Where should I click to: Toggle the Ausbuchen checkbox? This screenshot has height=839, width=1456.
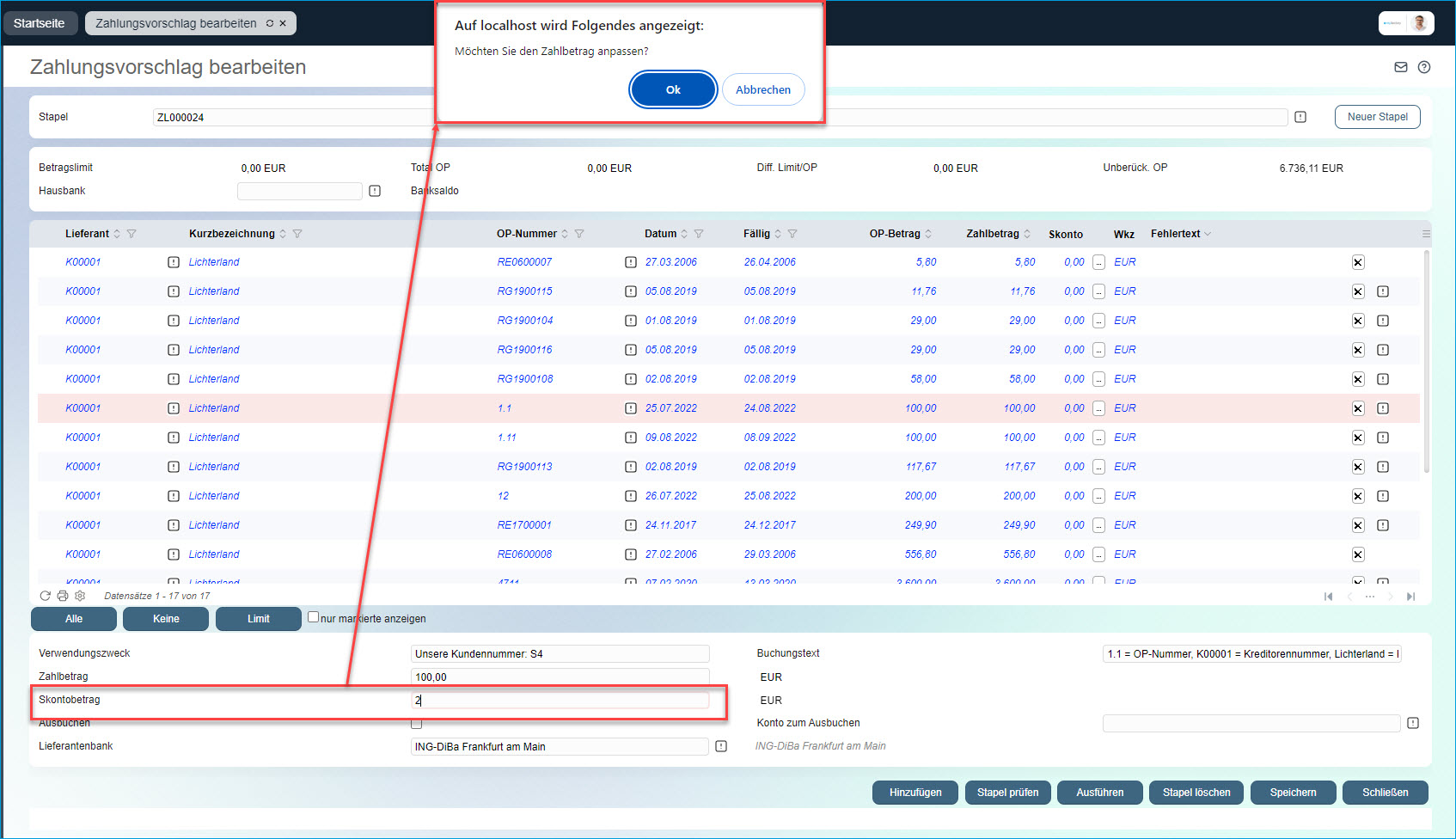pyautogui.click(x=417, y=724)
